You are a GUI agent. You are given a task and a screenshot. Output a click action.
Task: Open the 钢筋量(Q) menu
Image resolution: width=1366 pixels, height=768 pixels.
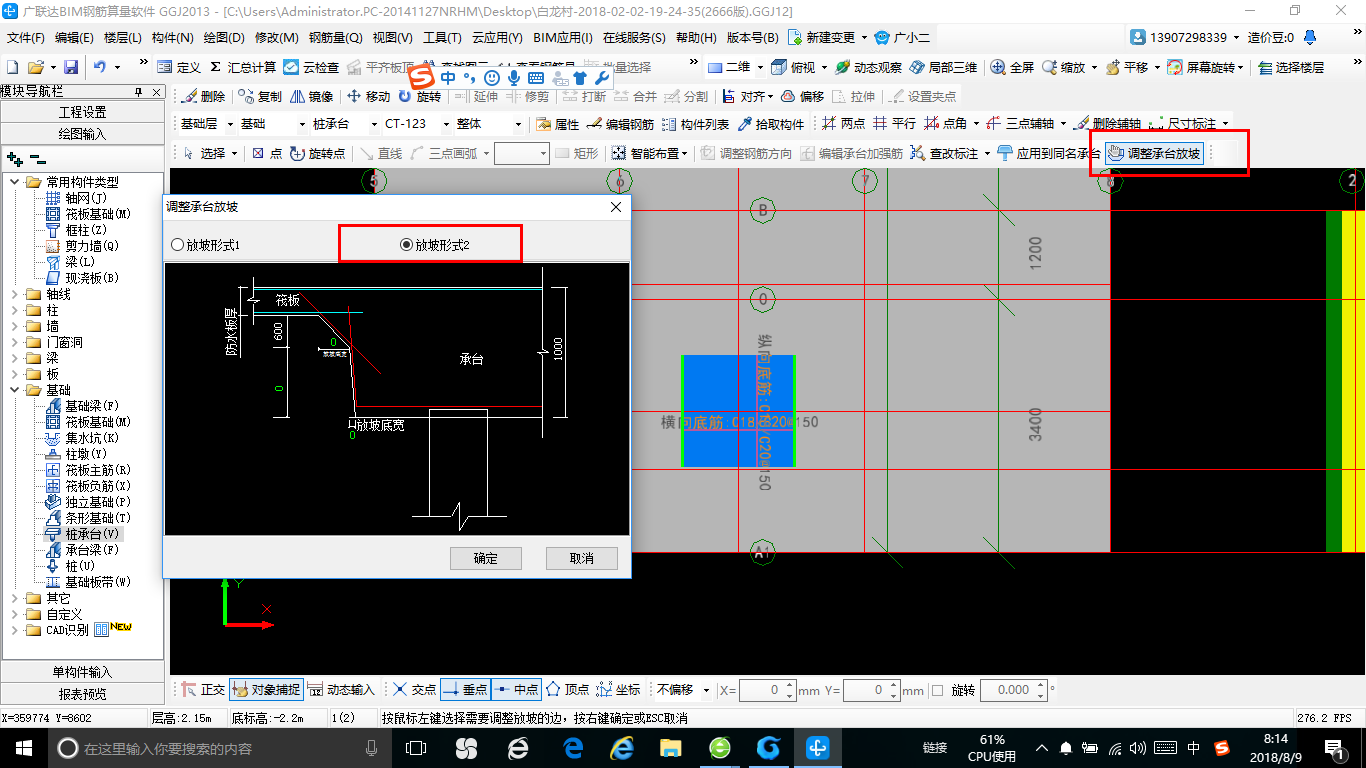[x=335, y=37]
